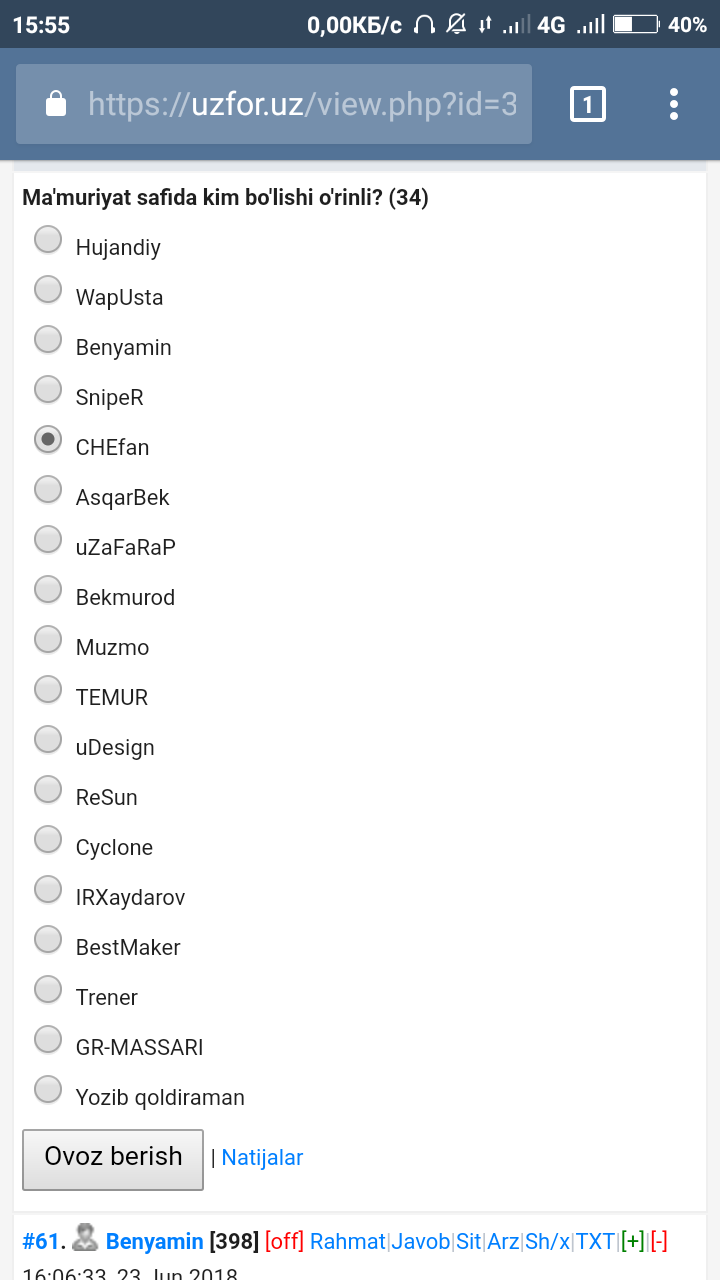Select the WapUsta radio option
Viewport: 720px width, 1280px height.
click(x=48, y=289)
